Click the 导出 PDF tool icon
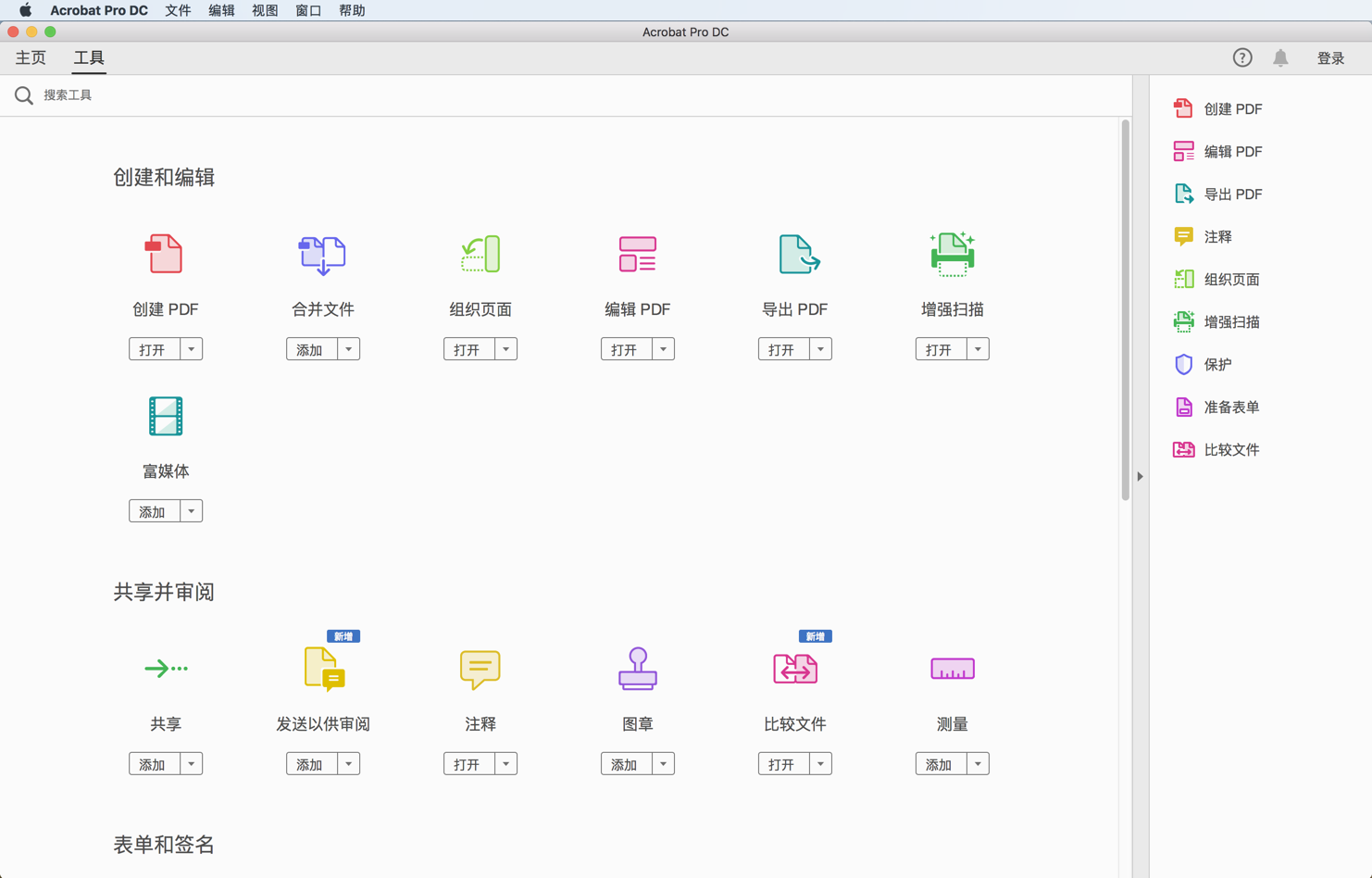 coord(798,254)
